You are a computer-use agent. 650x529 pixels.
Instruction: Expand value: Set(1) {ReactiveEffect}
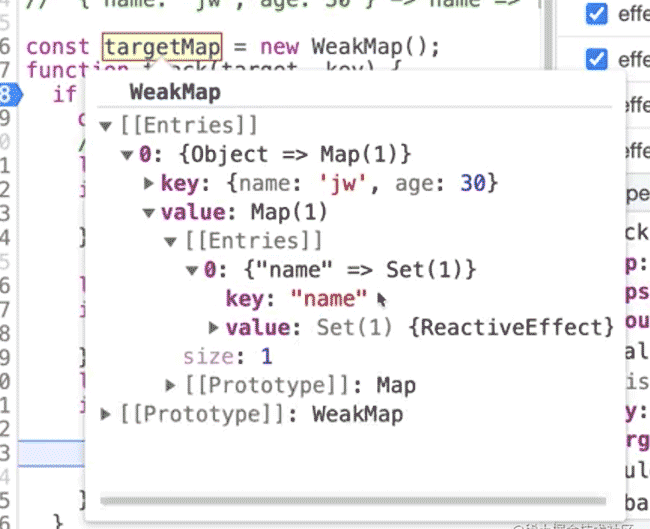pyautogui.click(x=214, y=328)
